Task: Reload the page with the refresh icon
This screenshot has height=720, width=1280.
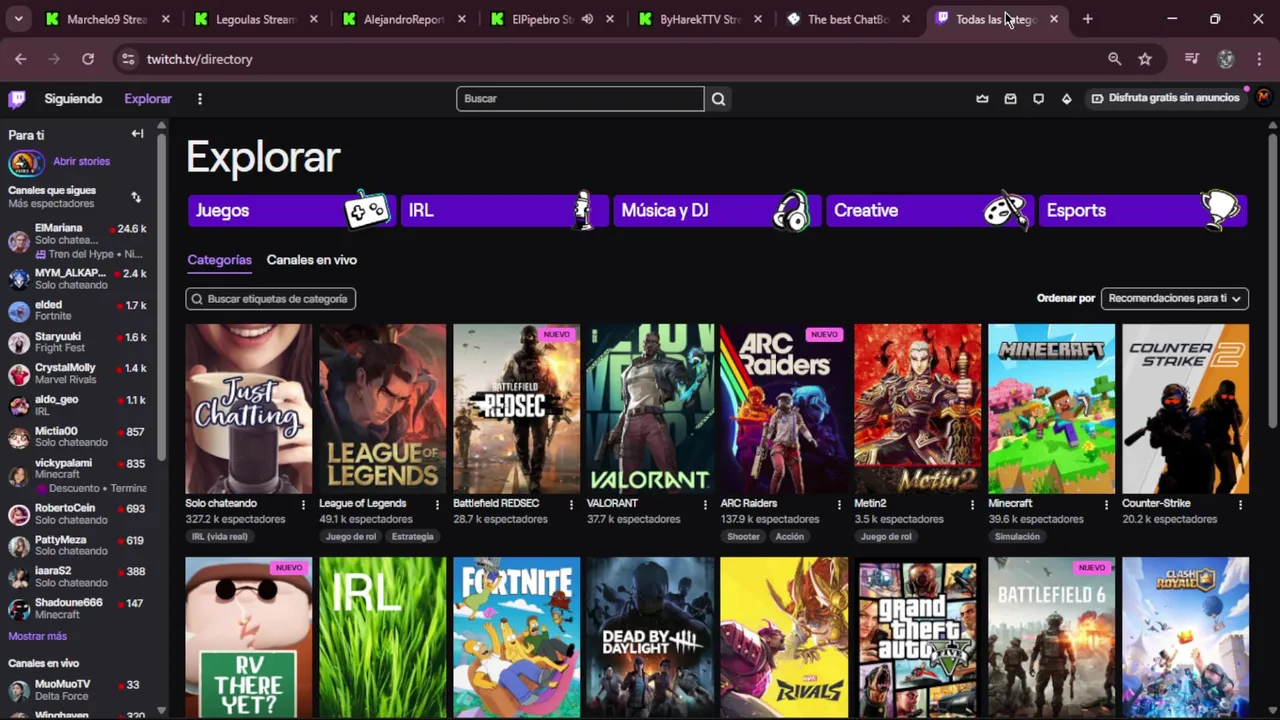Action: [x=88, y=59]
